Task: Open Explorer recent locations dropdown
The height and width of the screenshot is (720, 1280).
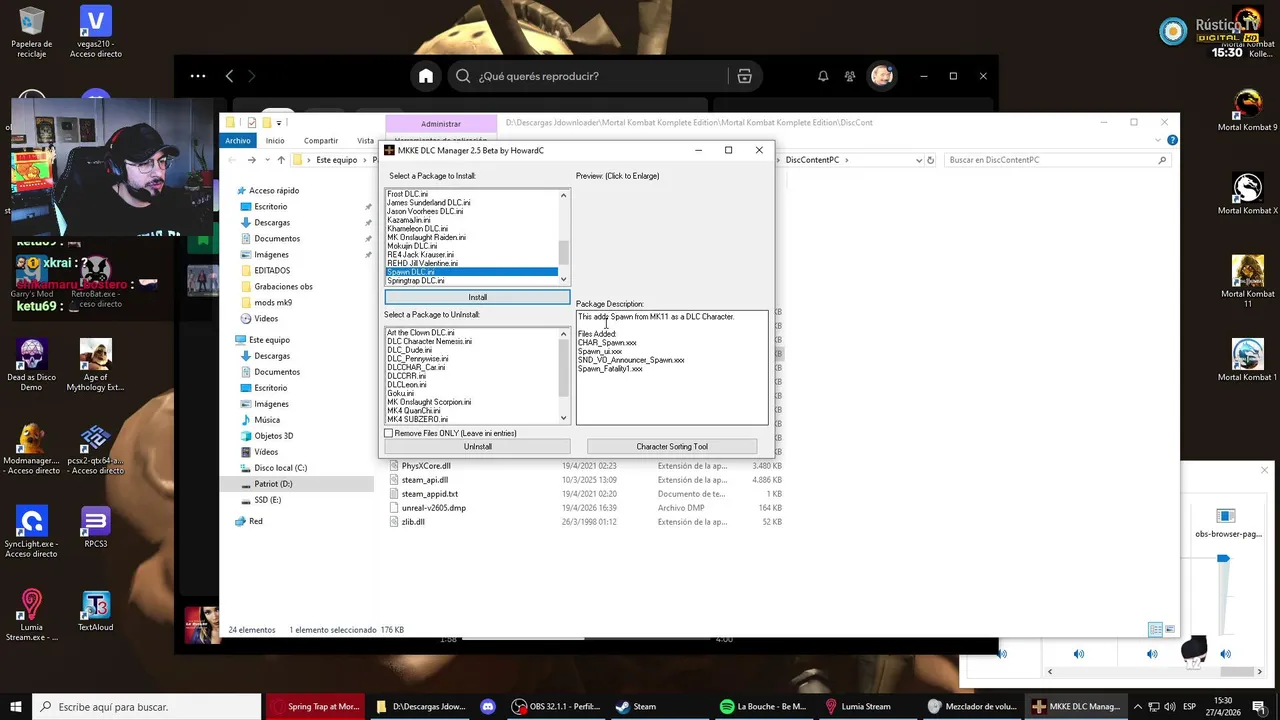Action: [x=267, y=160]
